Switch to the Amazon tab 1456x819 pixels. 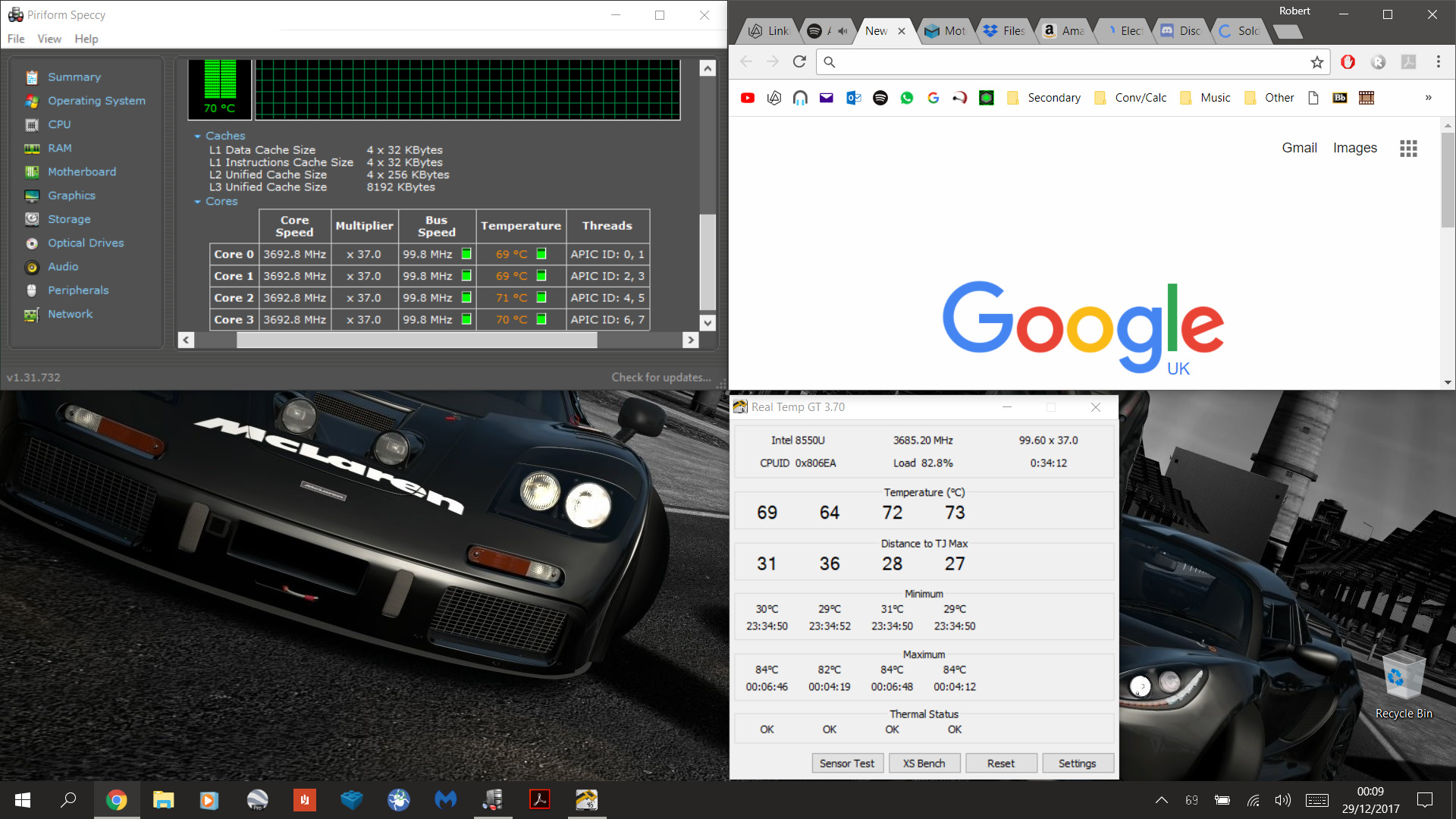(1064, 31)
